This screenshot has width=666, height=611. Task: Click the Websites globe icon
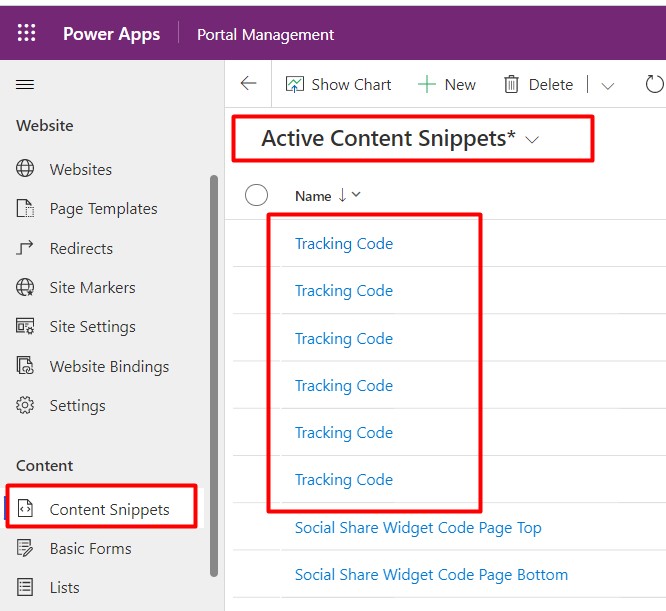(25, 169)
